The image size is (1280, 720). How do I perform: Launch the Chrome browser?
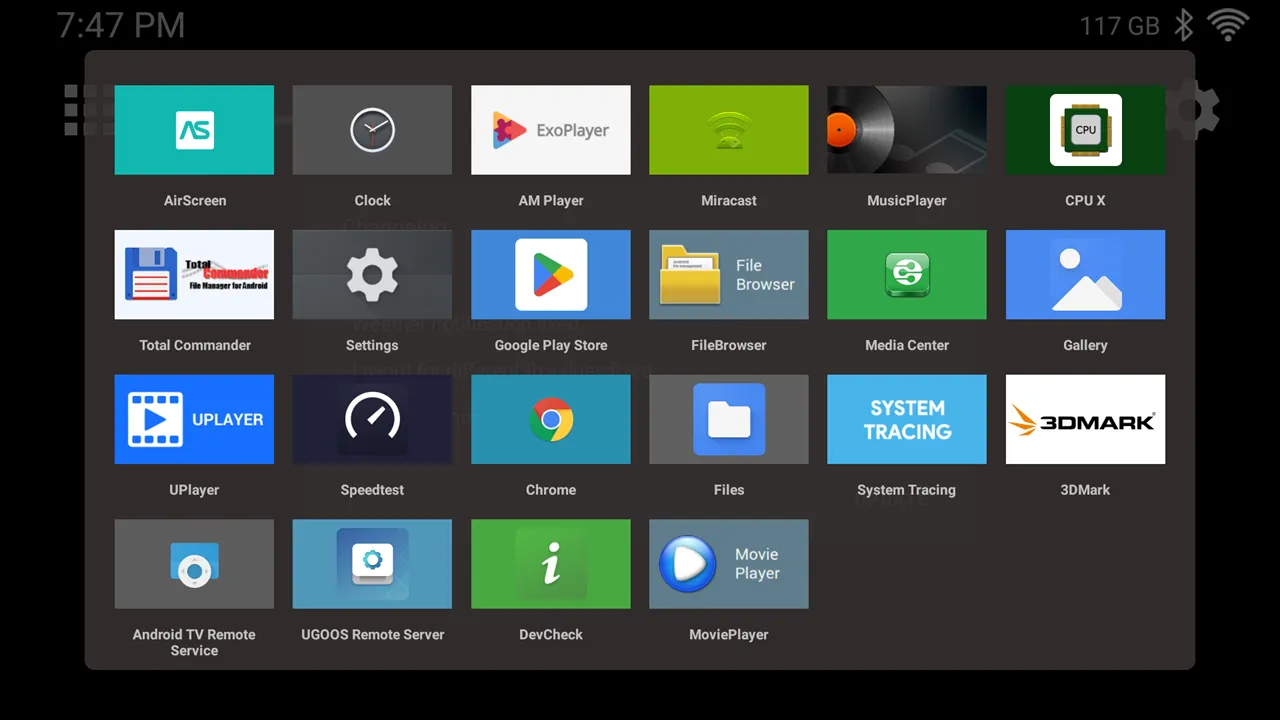click(550, 419)
